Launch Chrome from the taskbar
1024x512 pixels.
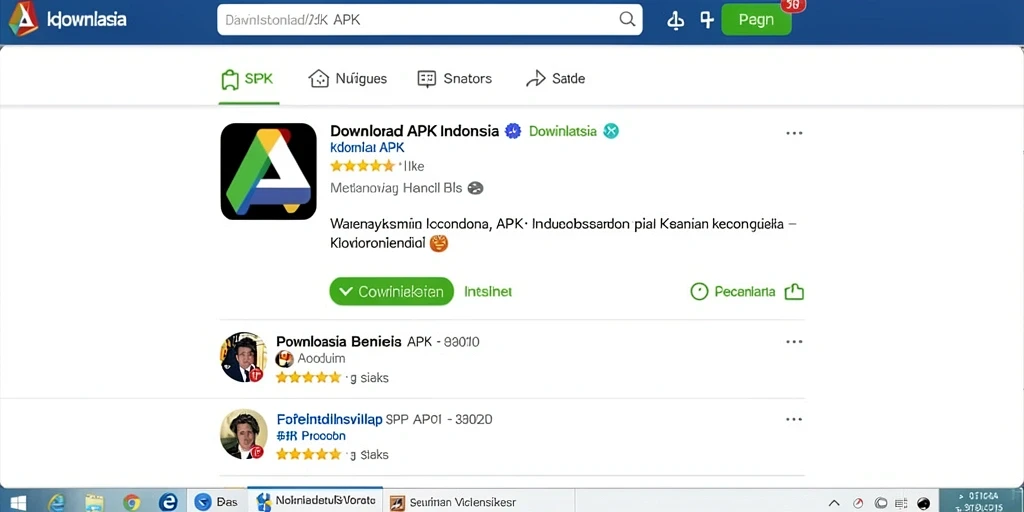(x=131, y=501)
